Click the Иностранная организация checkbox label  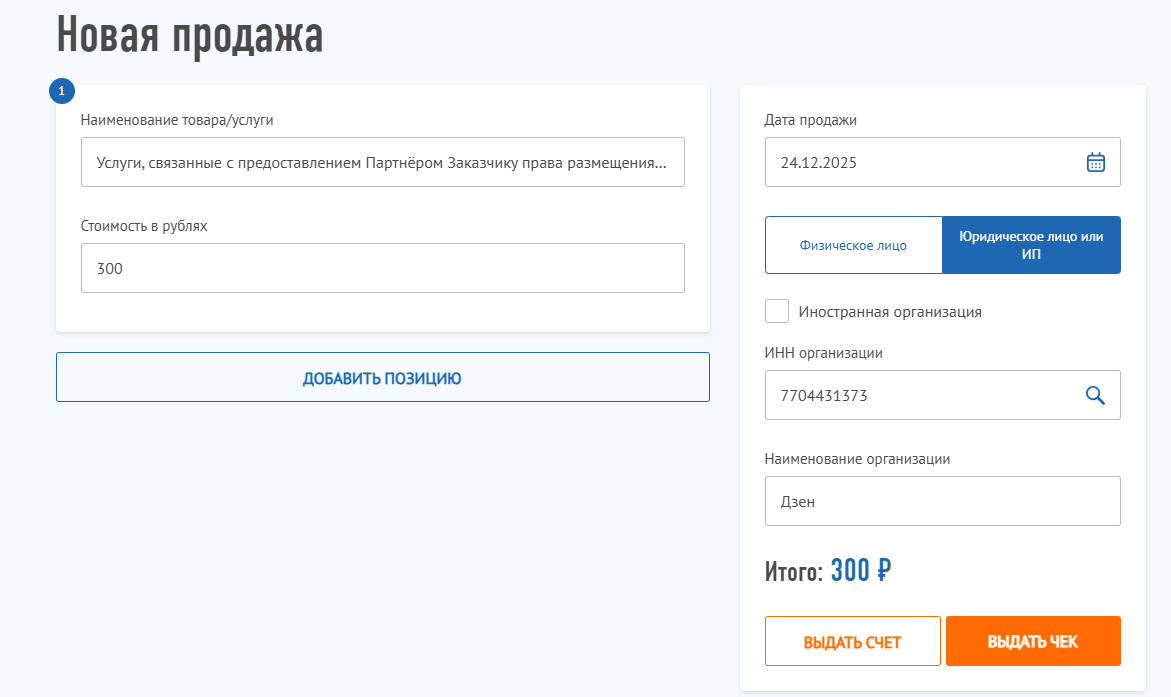[x=890, y=312]
